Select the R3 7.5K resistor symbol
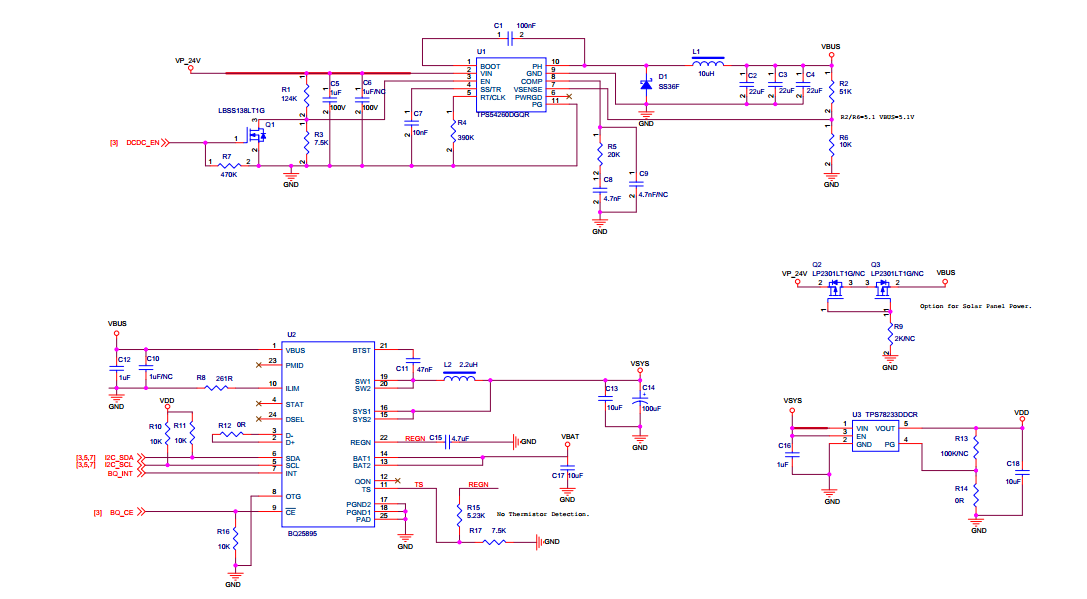The height and width of the screenshot is (599, 1087). pyautogui.click(x=306, y=143)
